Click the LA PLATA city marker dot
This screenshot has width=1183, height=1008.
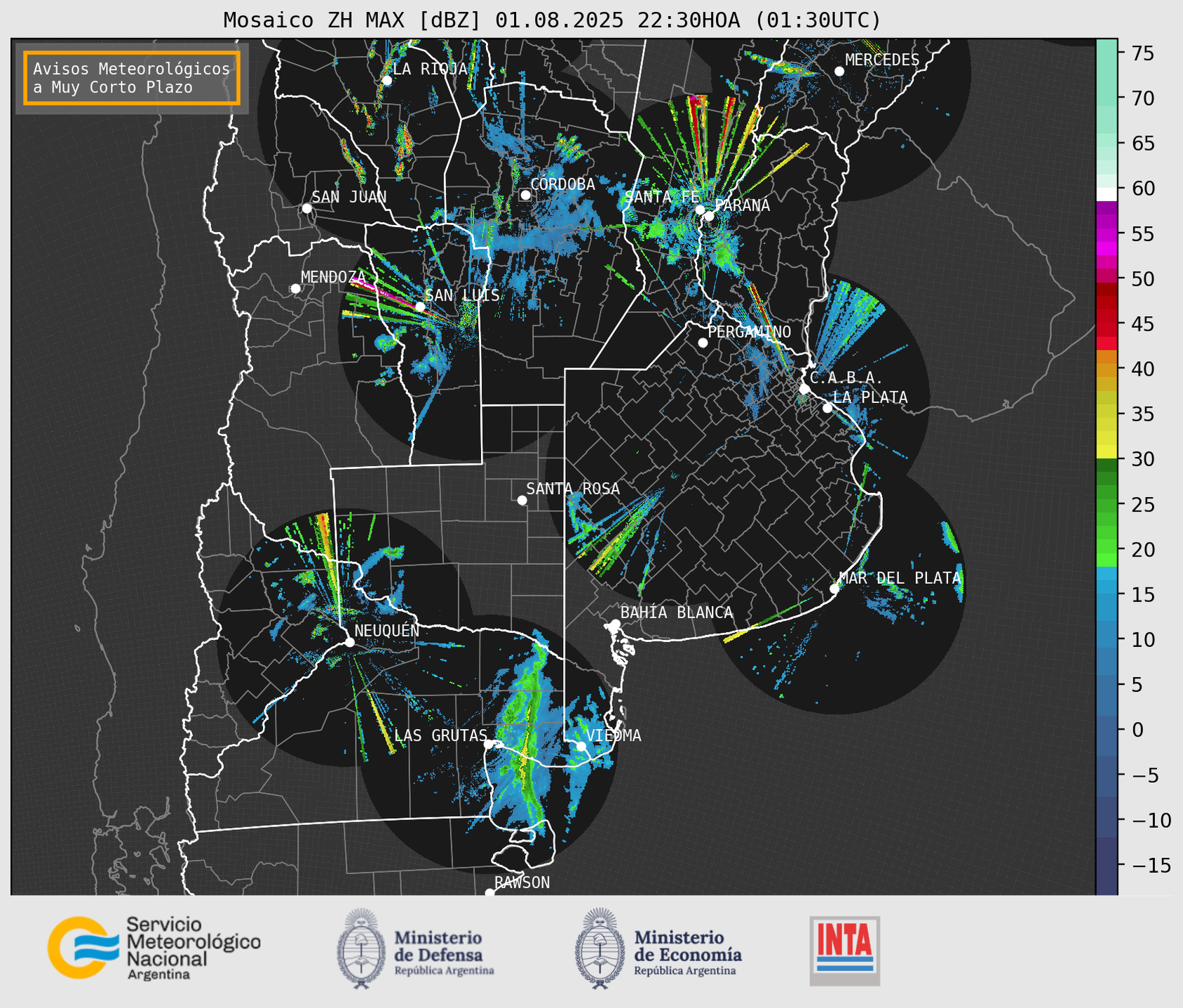point(827,408)
